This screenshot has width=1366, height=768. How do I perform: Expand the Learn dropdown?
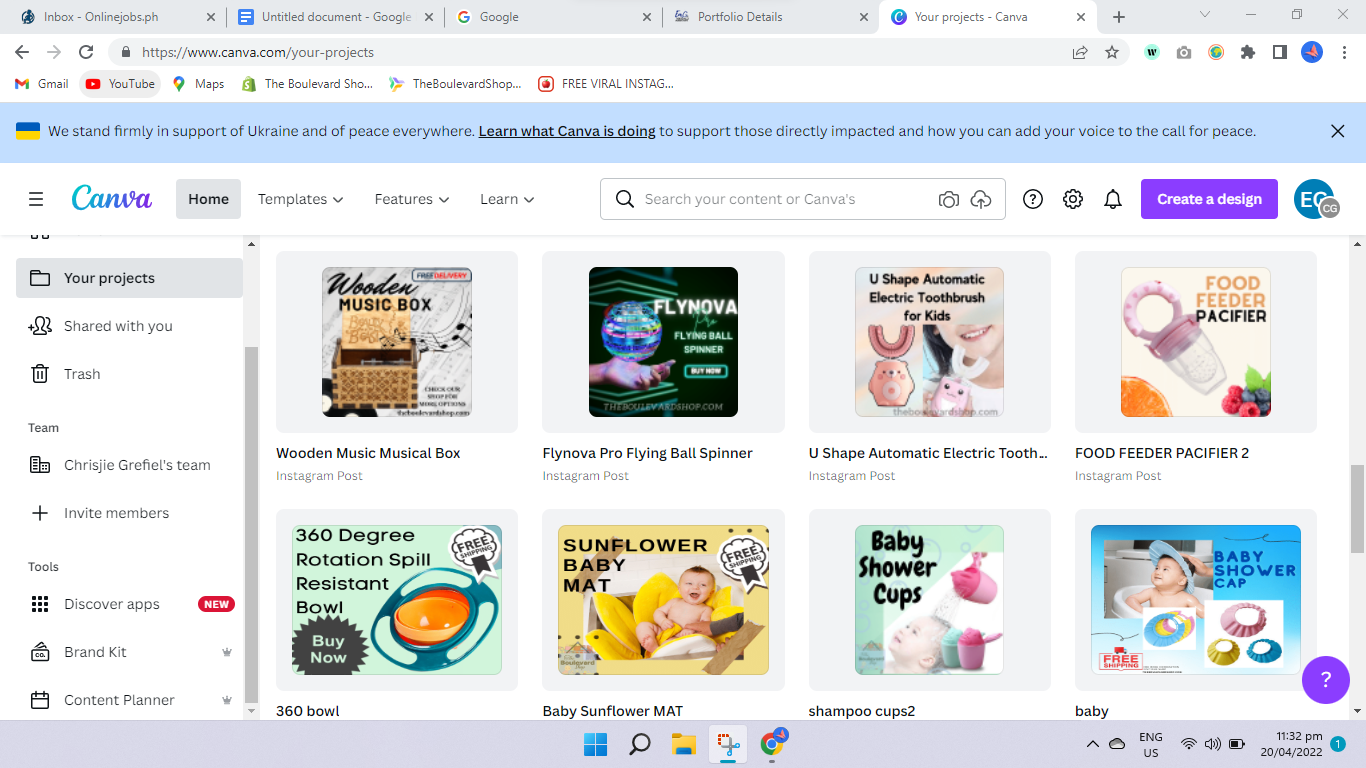(507, 199)
